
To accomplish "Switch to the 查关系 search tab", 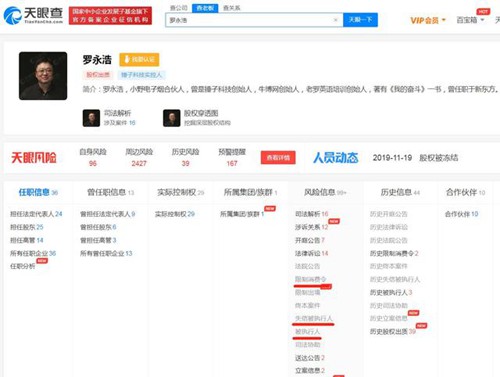I will (x=231, y=8).
